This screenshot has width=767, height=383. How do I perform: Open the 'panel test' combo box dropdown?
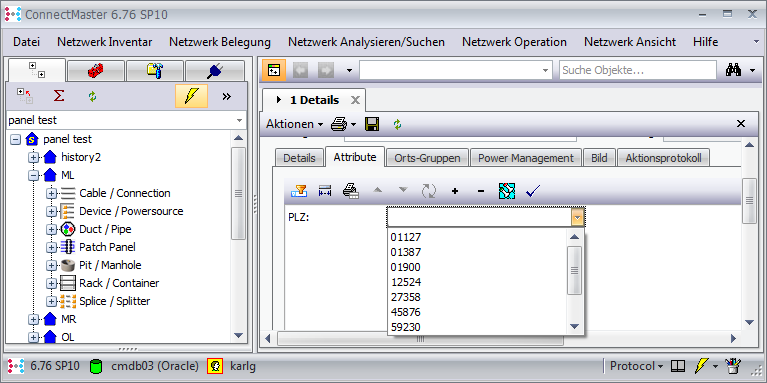click(239, 120)
